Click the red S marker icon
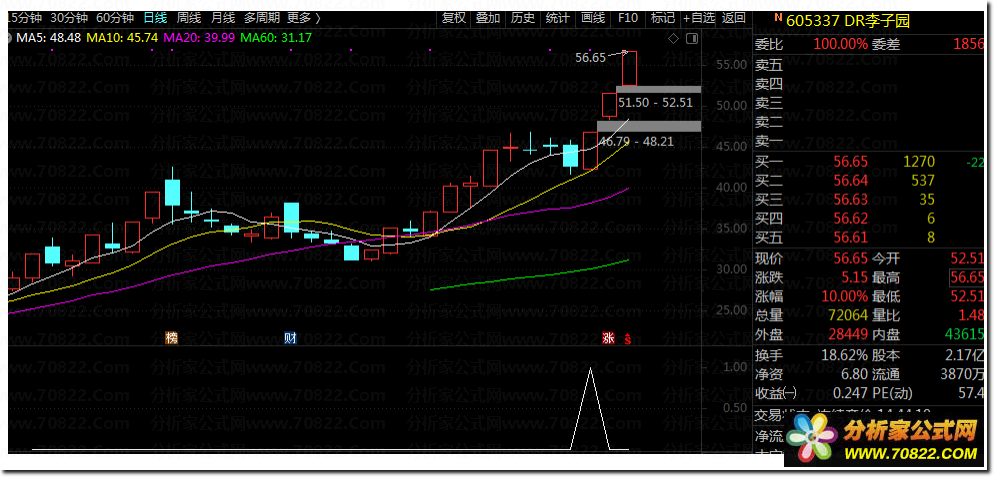 pyautogui.click(x=628, y=338)
